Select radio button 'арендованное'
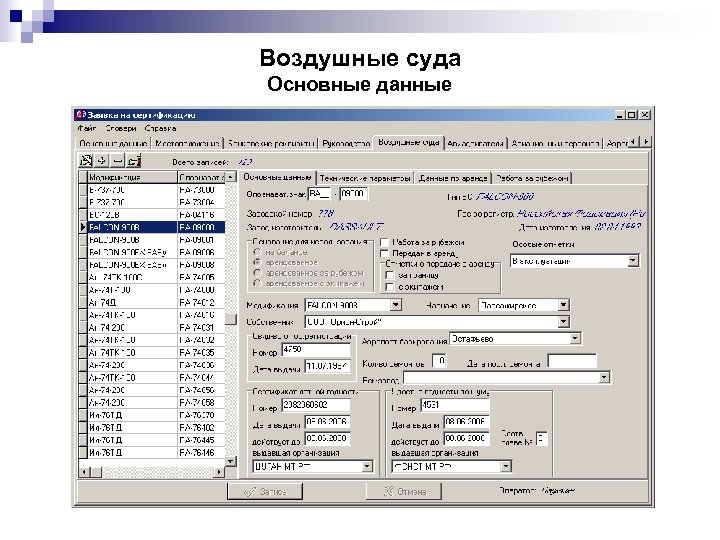The image size is (720, 540). tap(258, 263)
